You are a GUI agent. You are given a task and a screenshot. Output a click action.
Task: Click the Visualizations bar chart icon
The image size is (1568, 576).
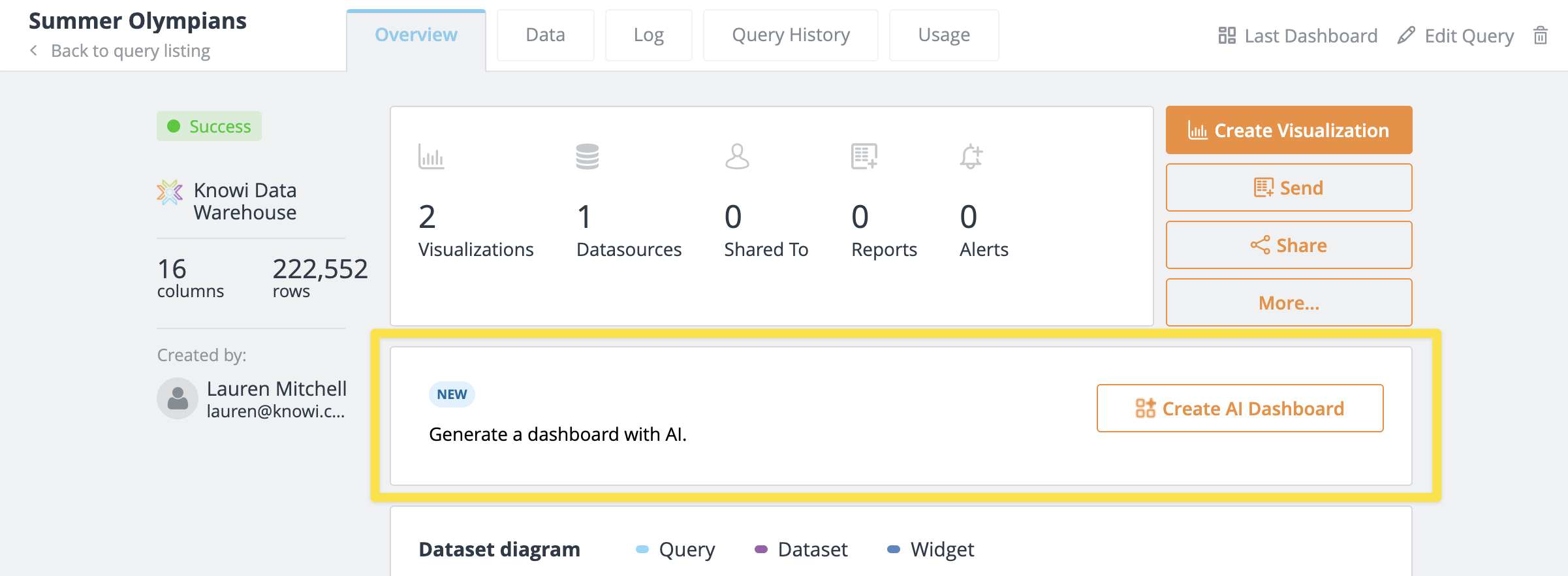(431, 157)
